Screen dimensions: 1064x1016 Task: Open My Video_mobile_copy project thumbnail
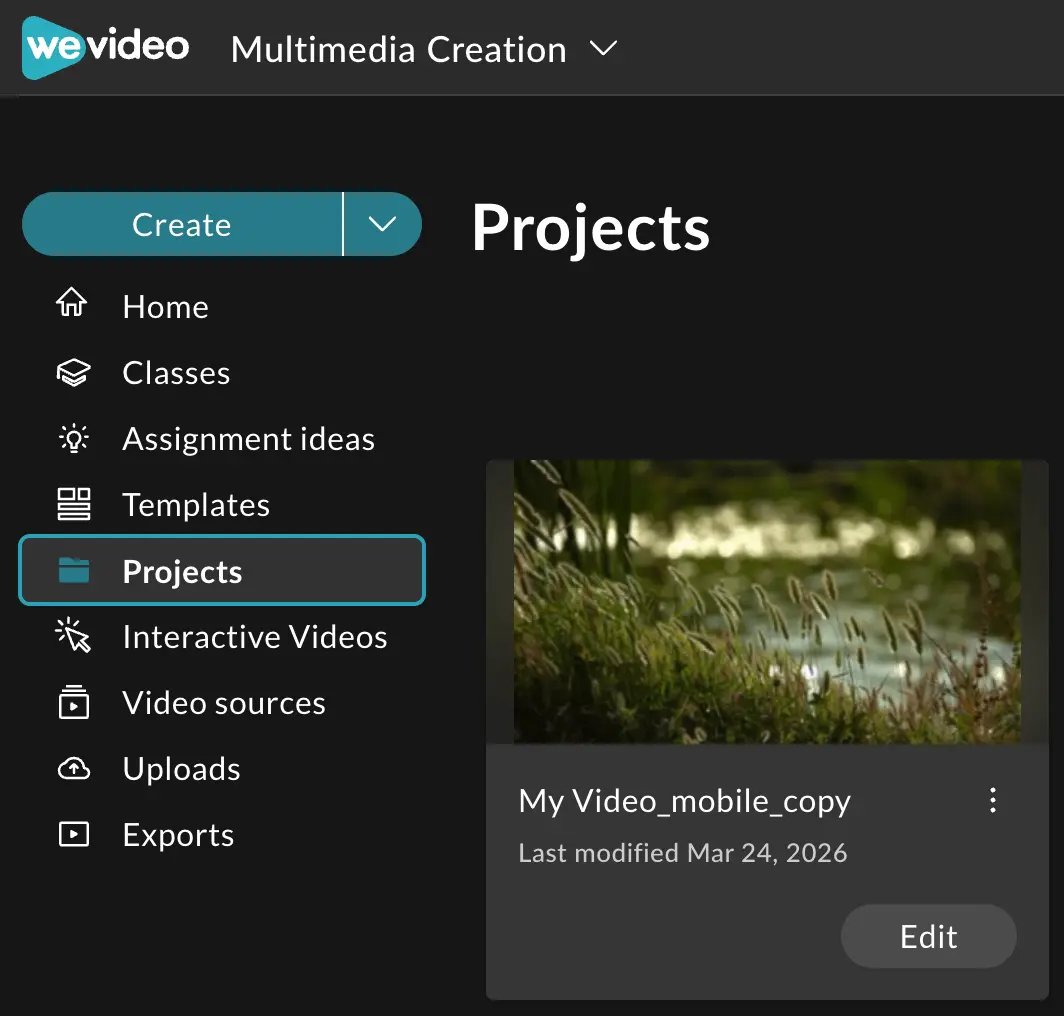(x=767, y=602)
